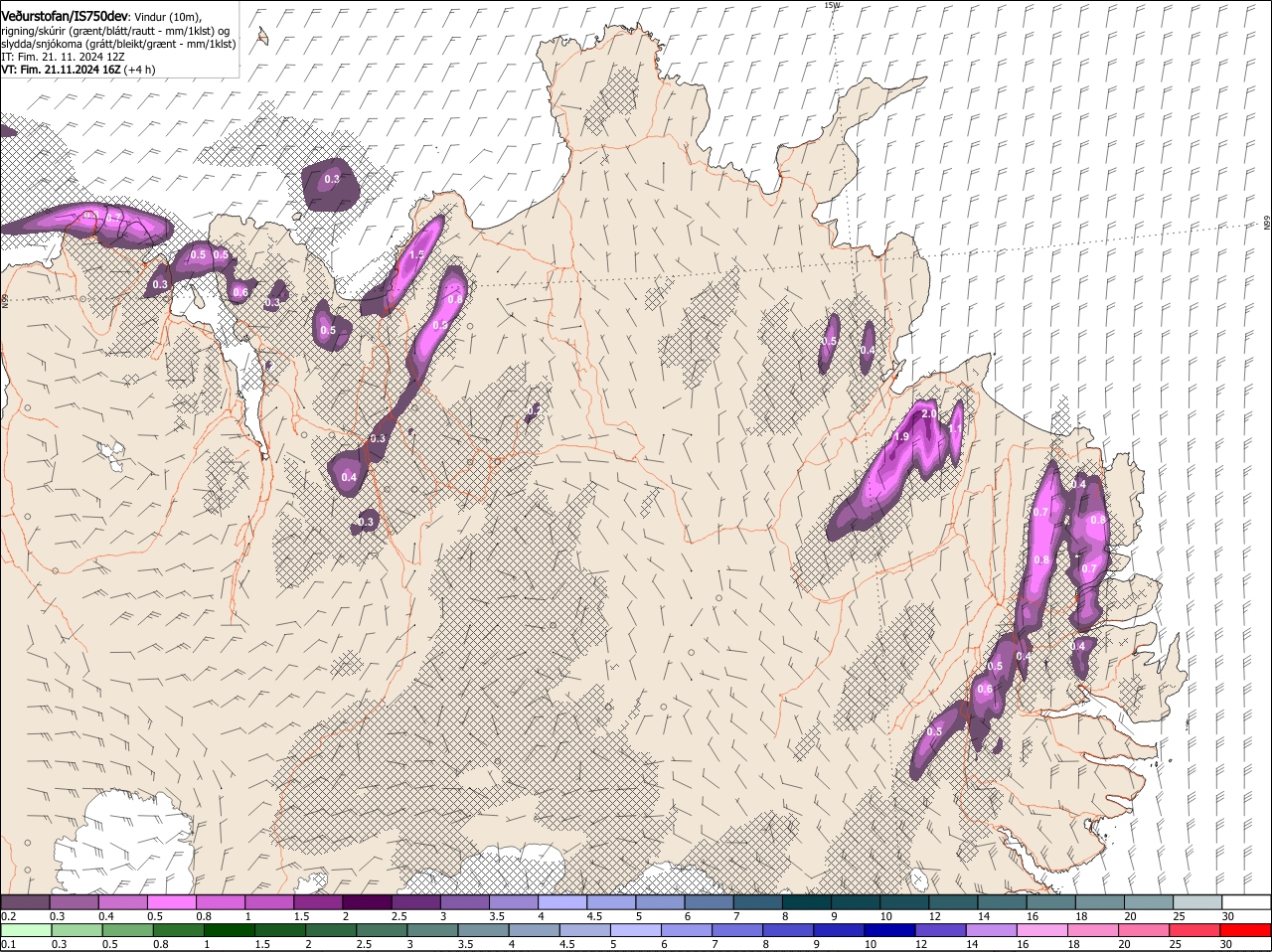Click the palest green 0.1 swatch, lower legend

(27, 930)
